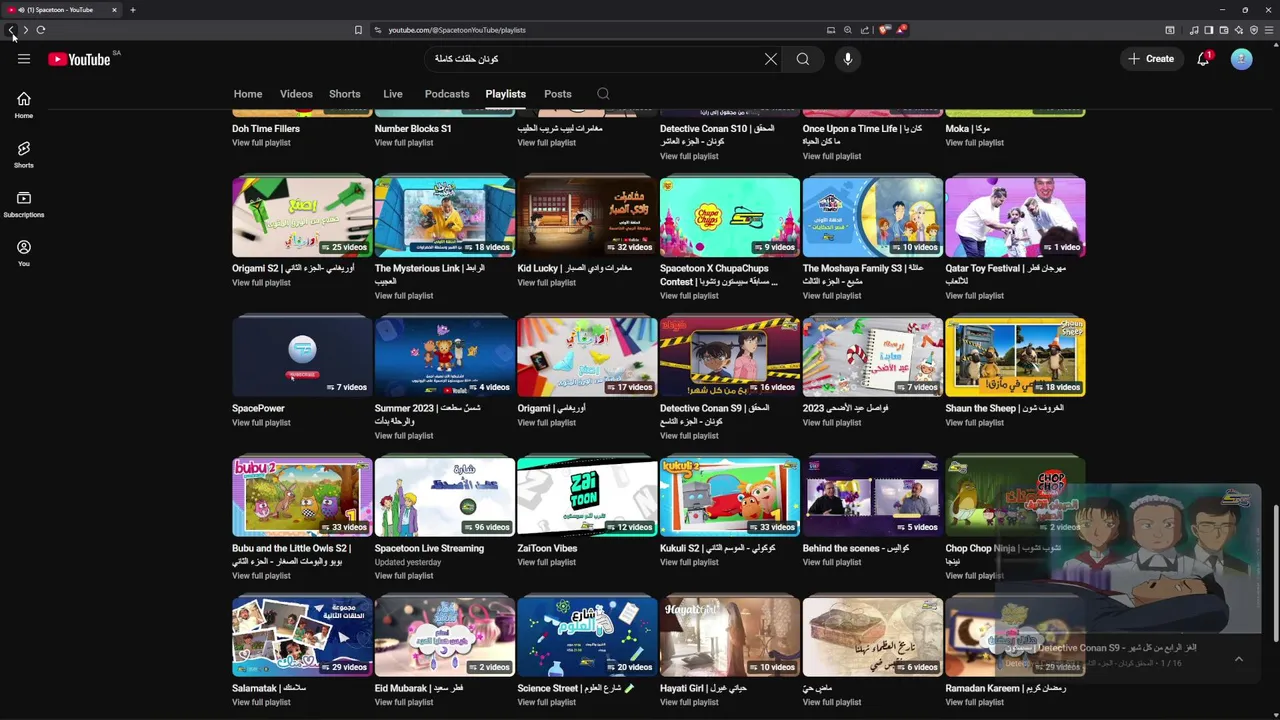Open The Mysterious Link playlist thumbnail
Image resolution: width=1280 pixels, height=720 pixels.
[x=445, y=217]
